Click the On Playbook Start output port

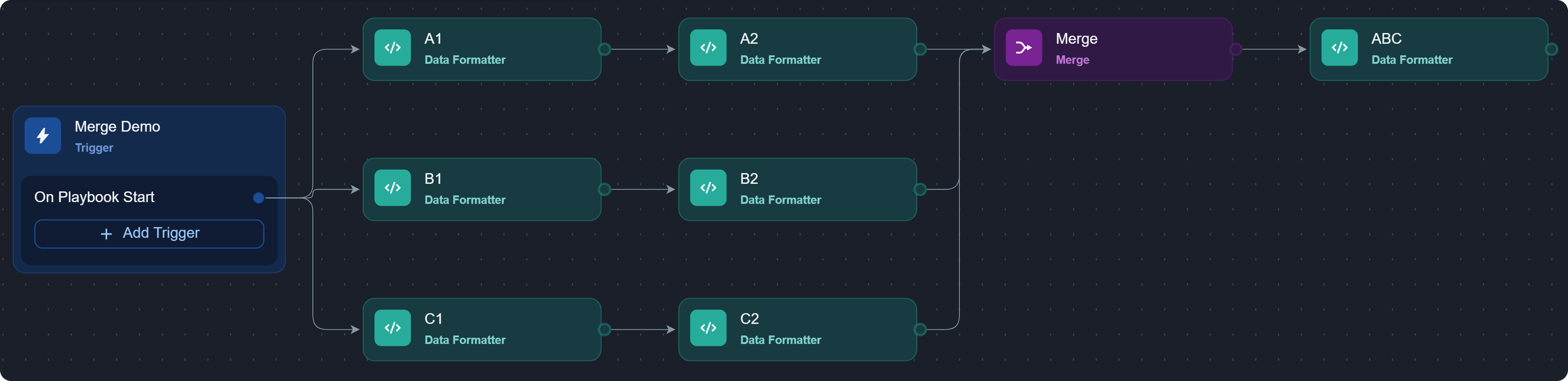259,198
